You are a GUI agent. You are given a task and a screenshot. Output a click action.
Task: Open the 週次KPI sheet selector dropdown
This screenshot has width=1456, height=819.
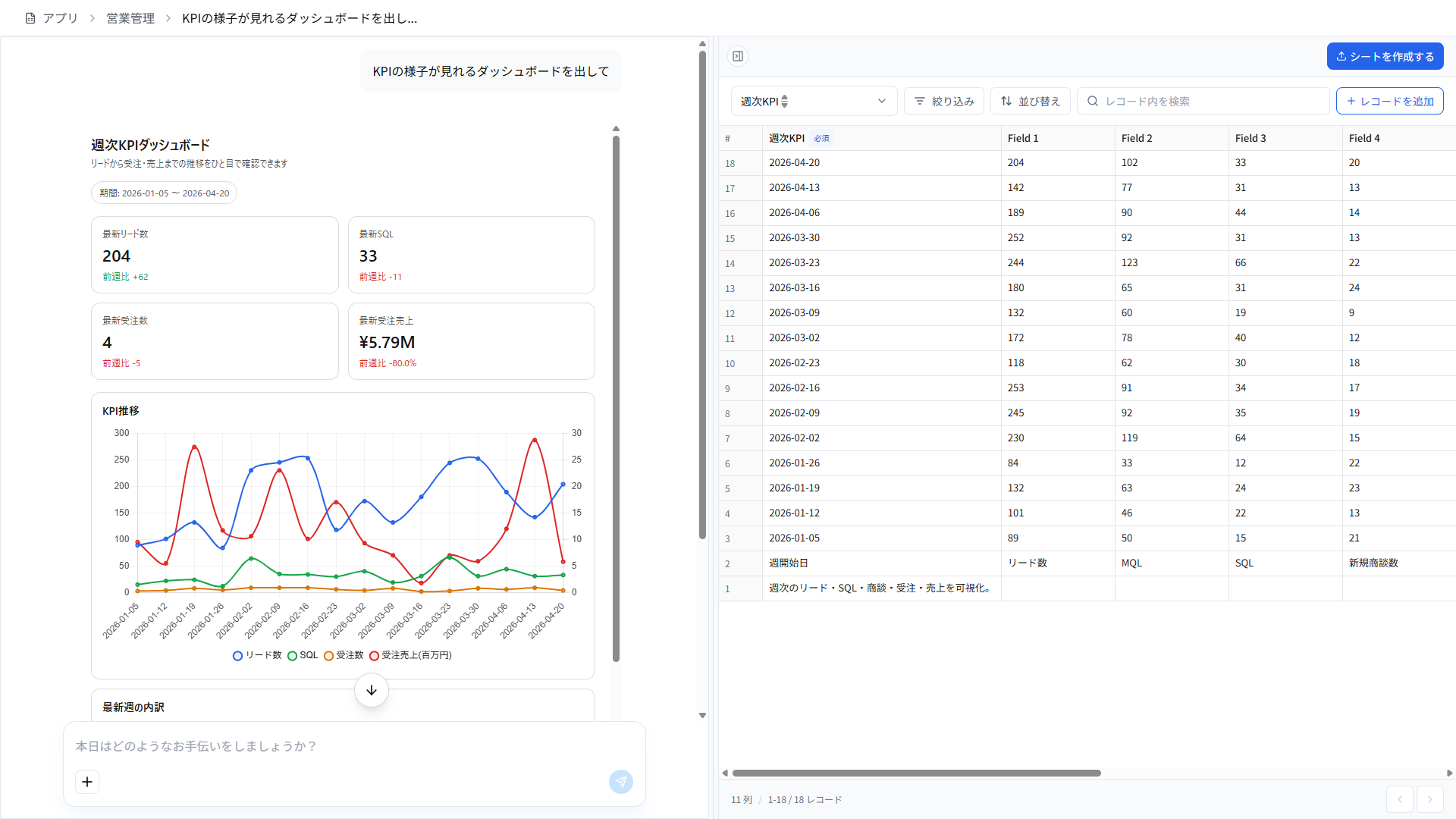coord(814,101)
